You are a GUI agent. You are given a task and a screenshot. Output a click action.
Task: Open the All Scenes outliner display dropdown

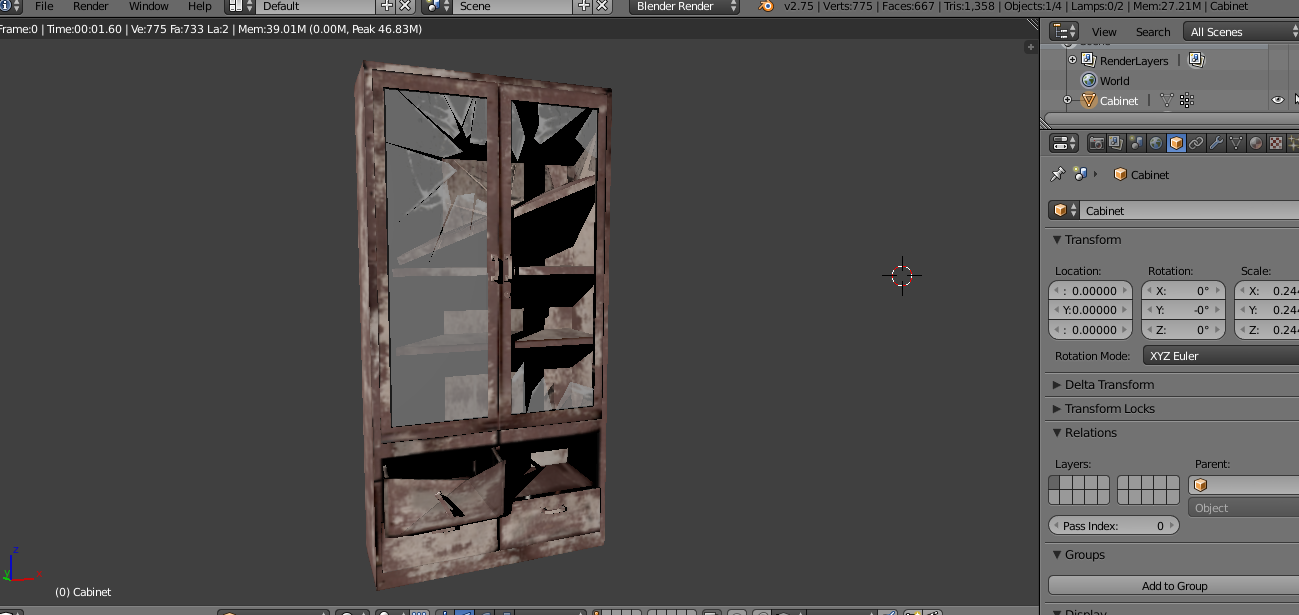(x=1241, y=32)
